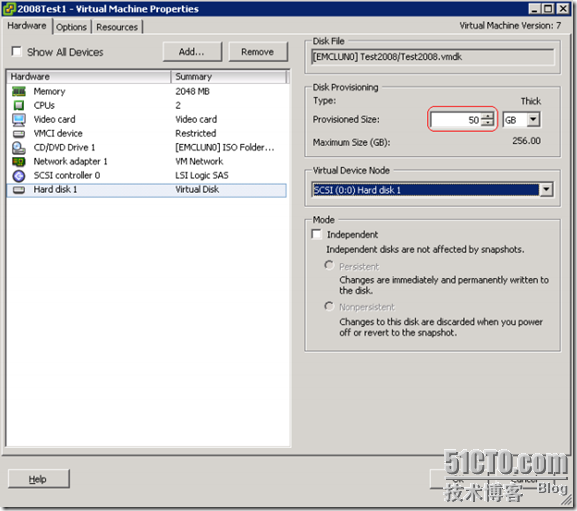Select the Network adapter 1 icon
Viewport: 577px width, 511px height.
19,162
